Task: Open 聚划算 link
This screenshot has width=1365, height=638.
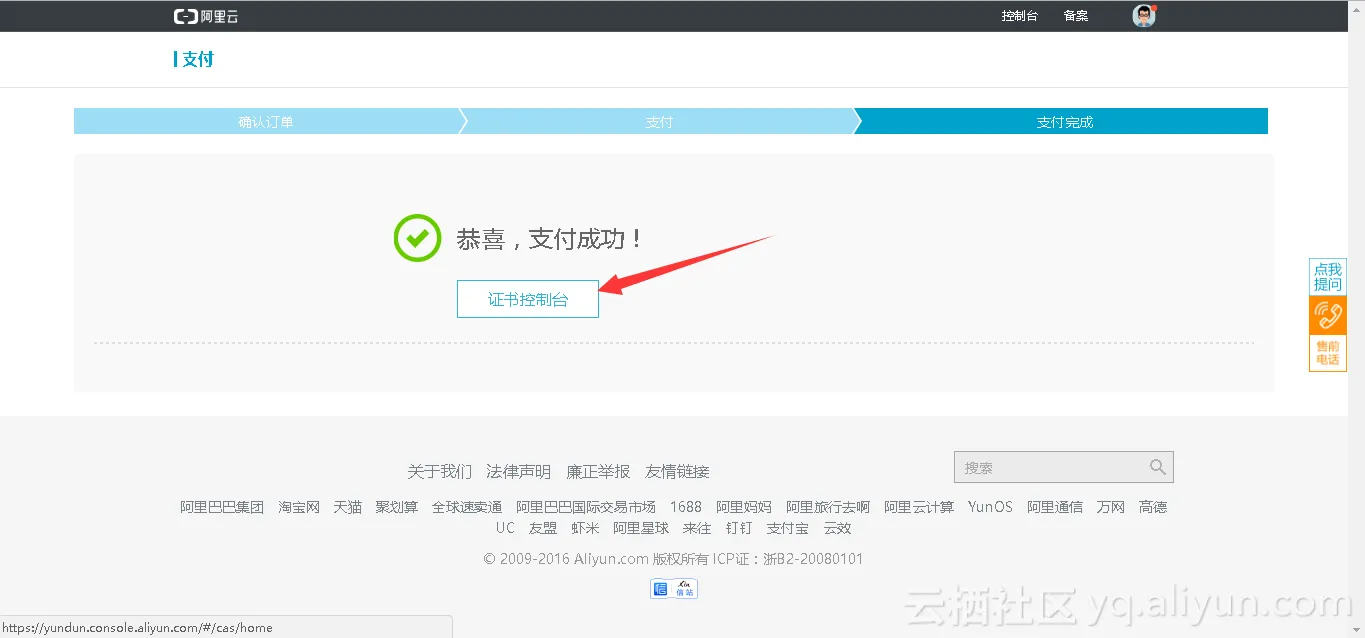Action: [397, 507]
